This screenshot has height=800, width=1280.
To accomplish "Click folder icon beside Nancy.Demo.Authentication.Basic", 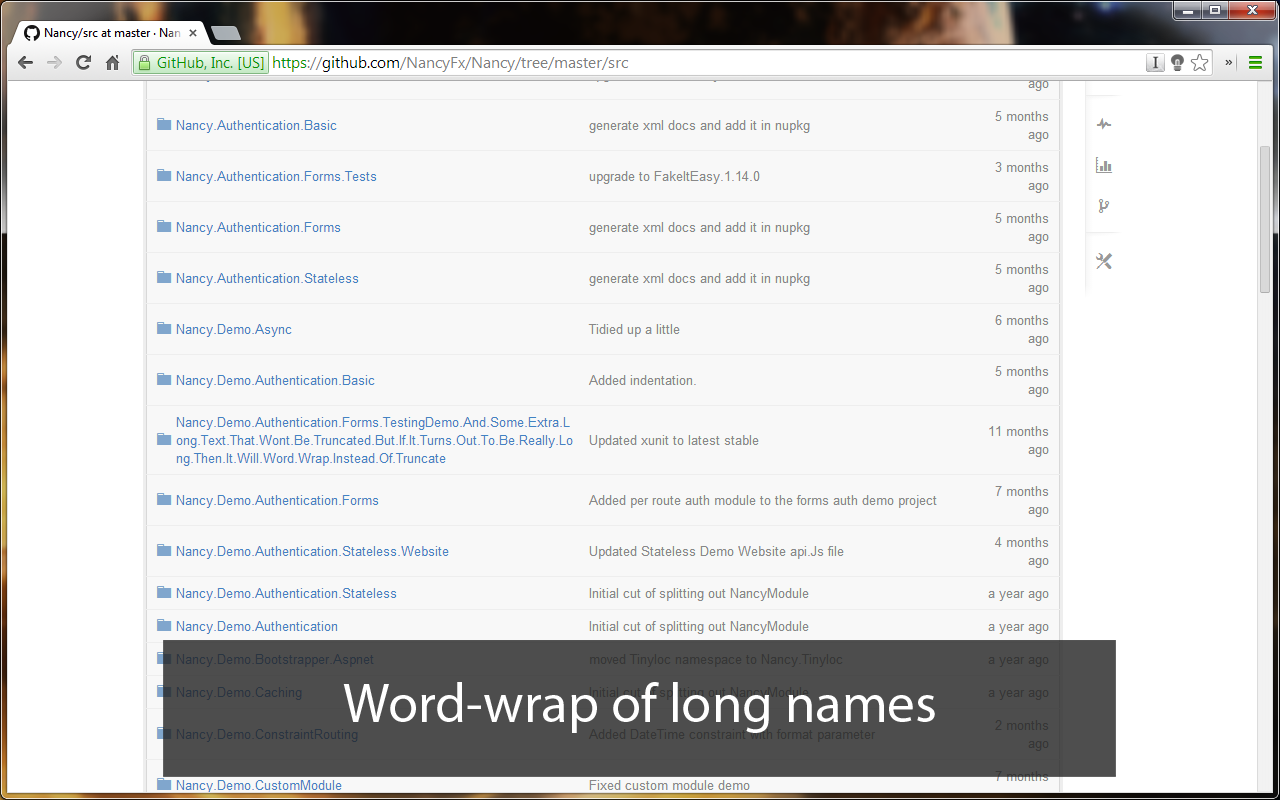I will coord(164,379).
